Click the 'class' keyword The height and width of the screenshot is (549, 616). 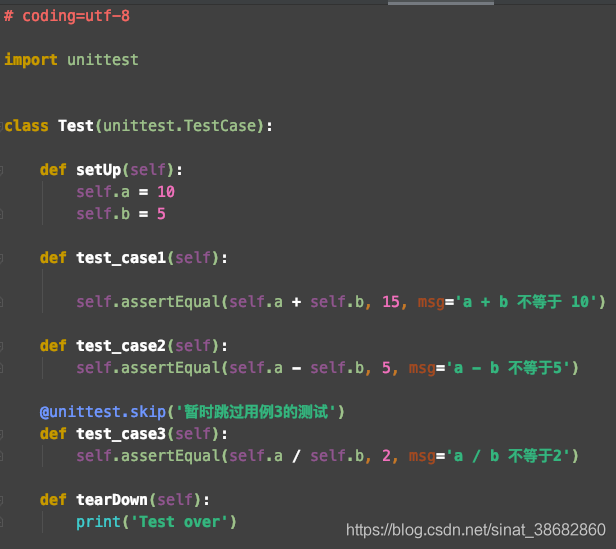point(26,126)
